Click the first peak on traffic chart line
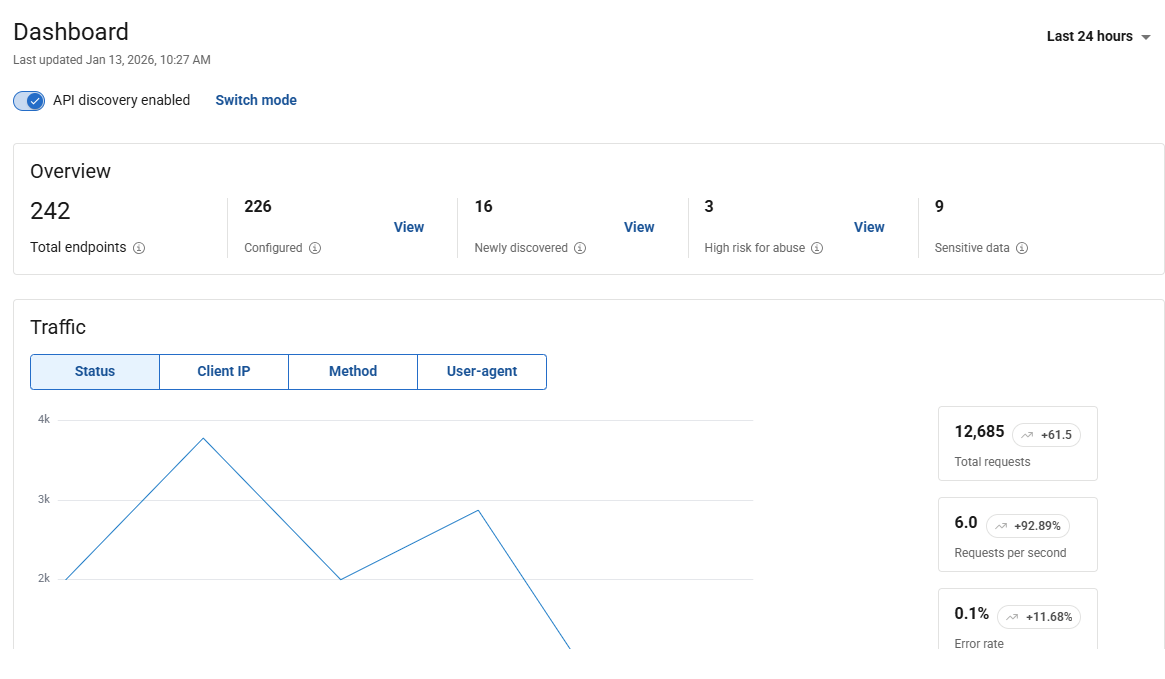 click(203, 438)
